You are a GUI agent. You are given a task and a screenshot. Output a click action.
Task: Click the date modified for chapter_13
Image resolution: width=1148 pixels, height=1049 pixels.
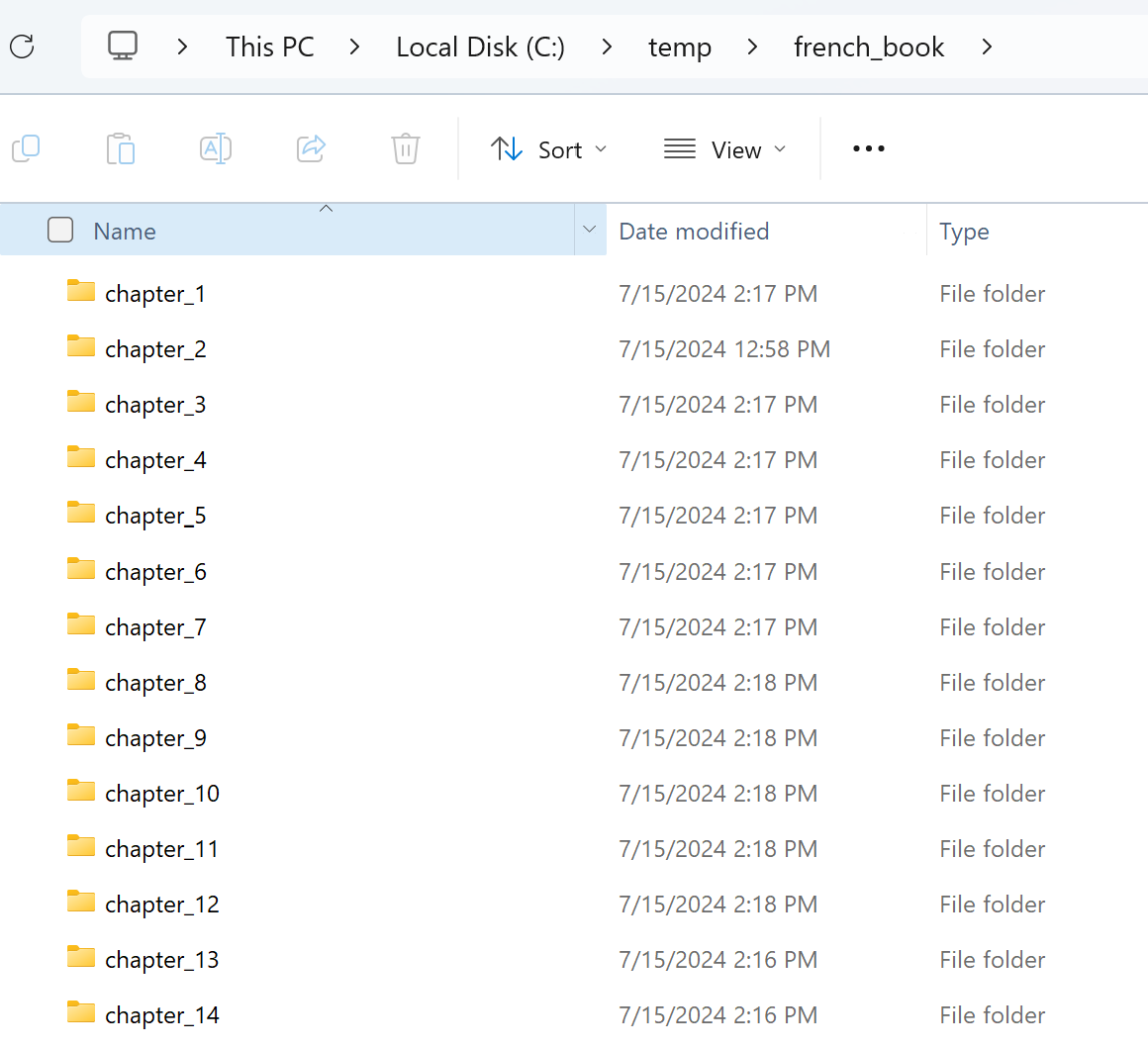pos(718,960)
